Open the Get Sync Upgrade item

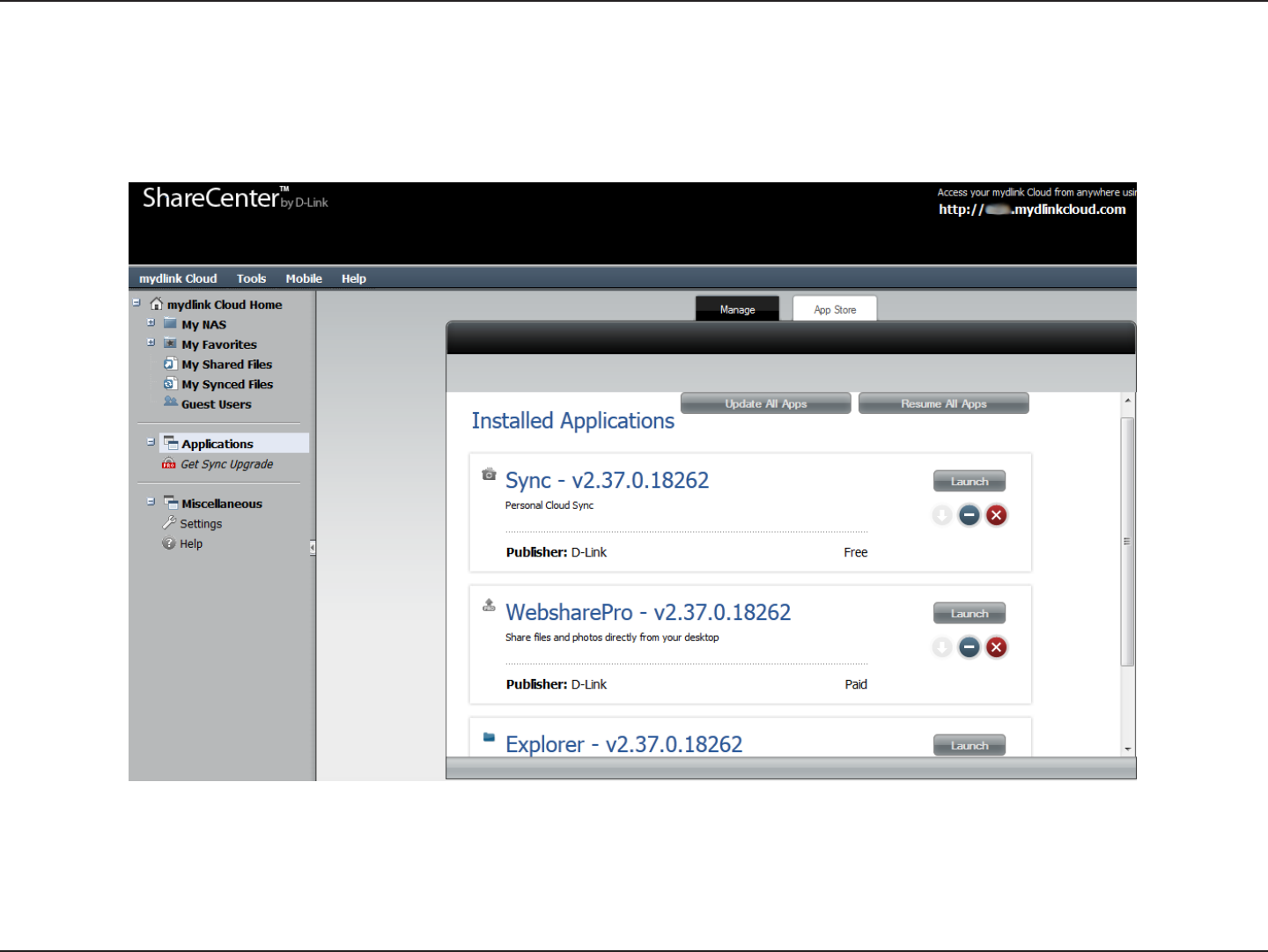227,464
